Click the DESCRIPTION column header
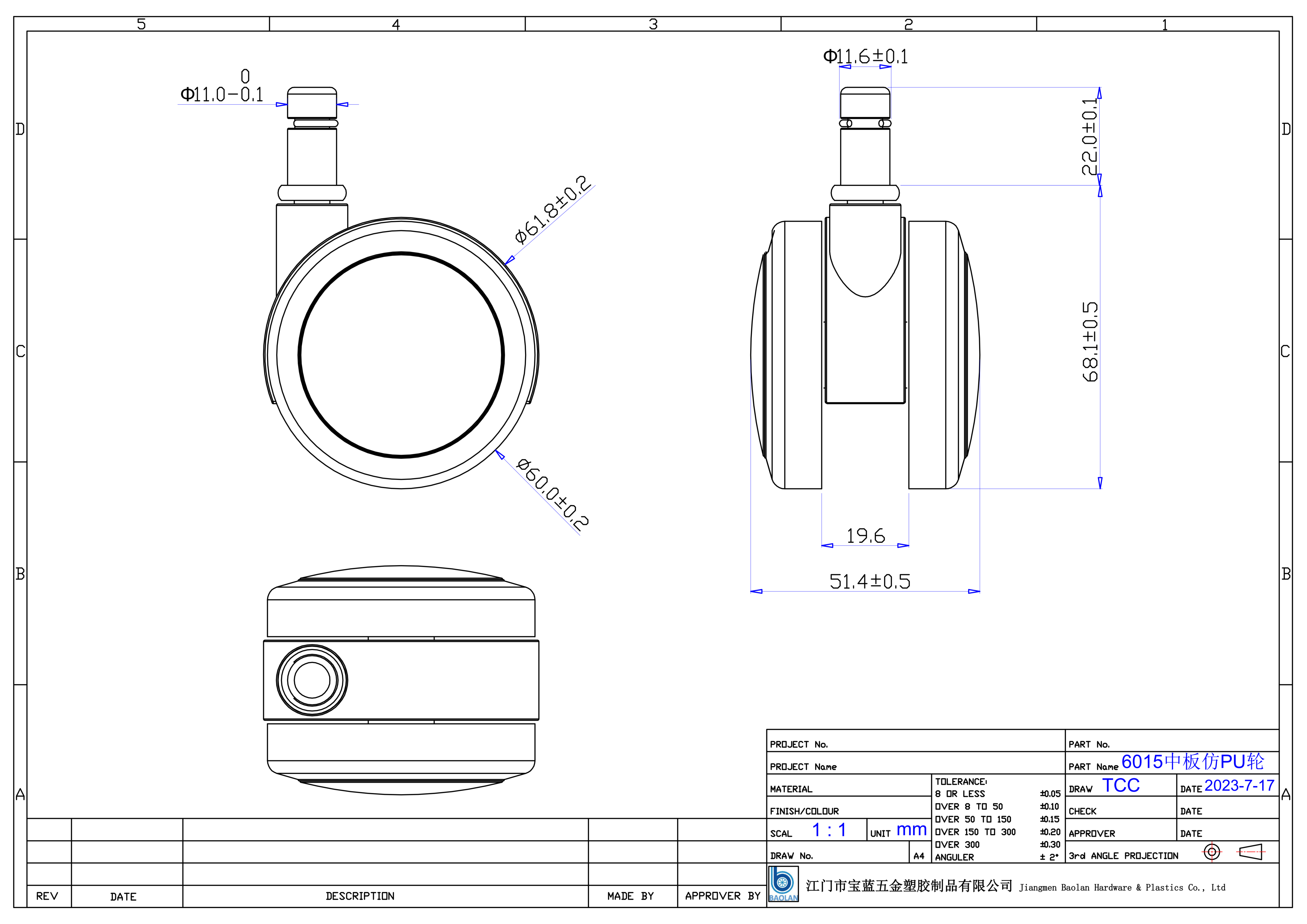 click(360, 896)
